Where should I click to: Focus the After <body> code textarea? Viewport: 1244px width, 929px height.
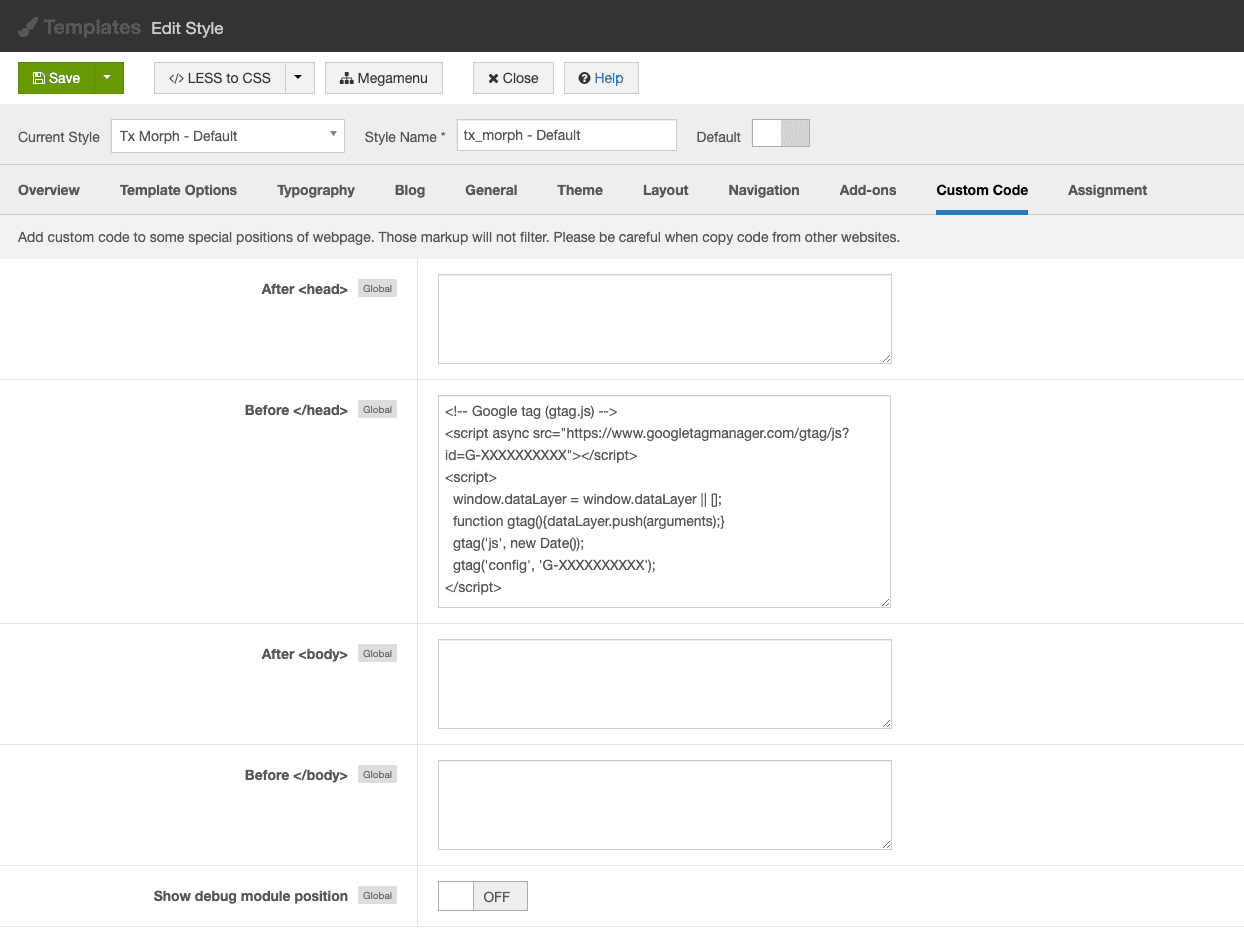point(665,684)
